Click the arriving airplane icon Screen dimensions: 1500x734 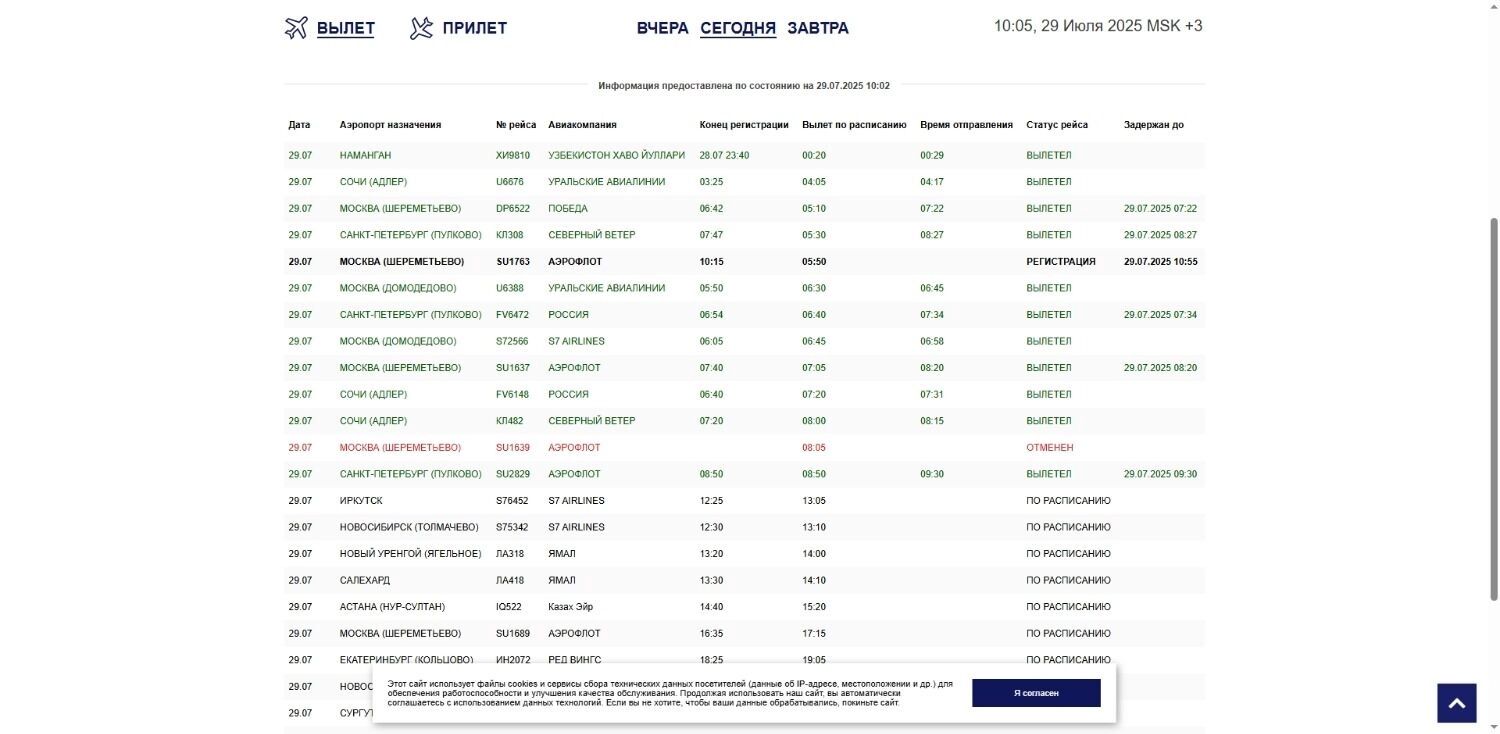click(421, 28)
